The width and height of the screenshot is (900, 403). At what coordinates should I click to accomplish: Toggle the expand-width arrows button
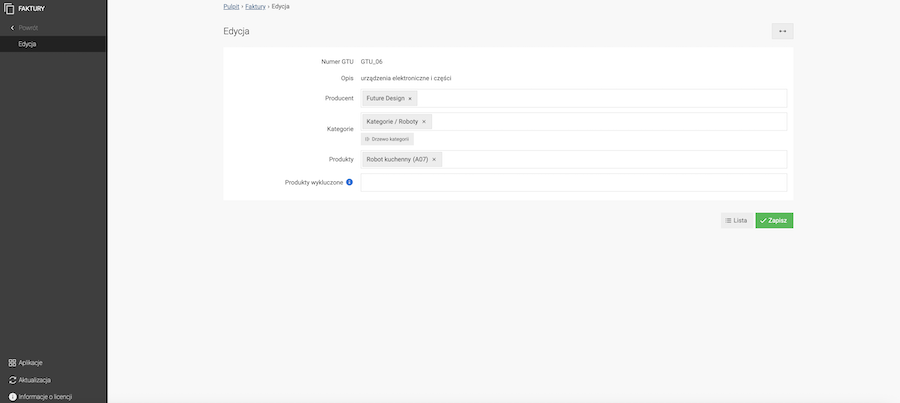pyautogui.click(x=782, y=31)
